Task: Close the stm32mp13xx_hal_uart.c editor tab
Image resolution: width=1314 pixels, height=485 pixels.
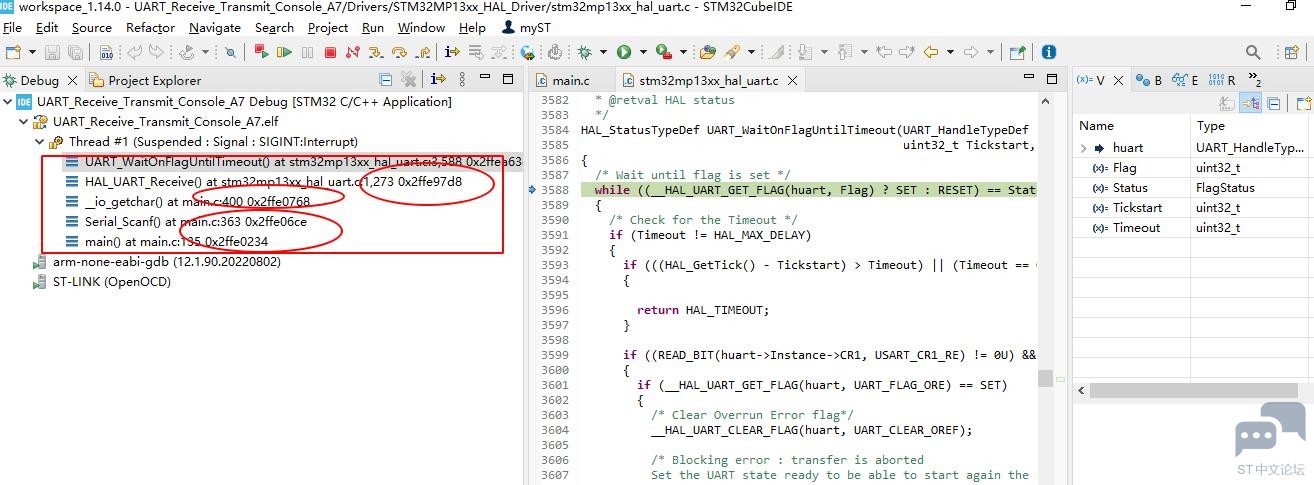Action: click(792, 80)
